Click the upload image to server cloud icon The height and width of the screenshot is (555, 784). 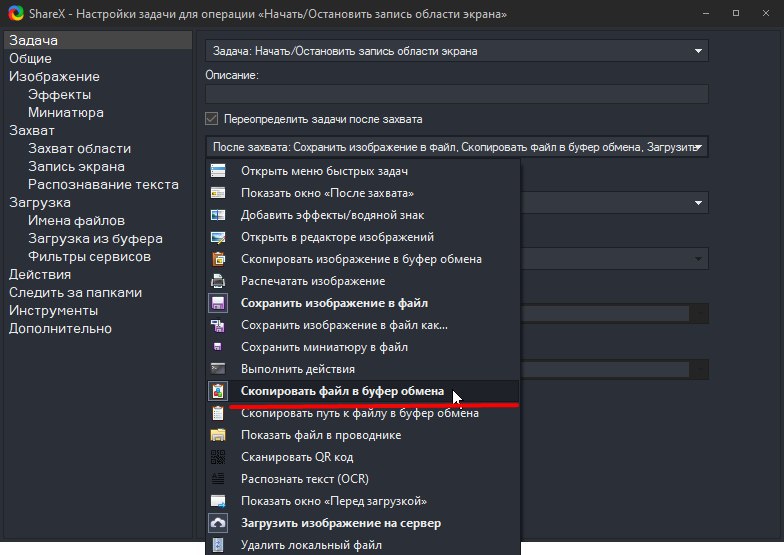click(x=218, y=522)
